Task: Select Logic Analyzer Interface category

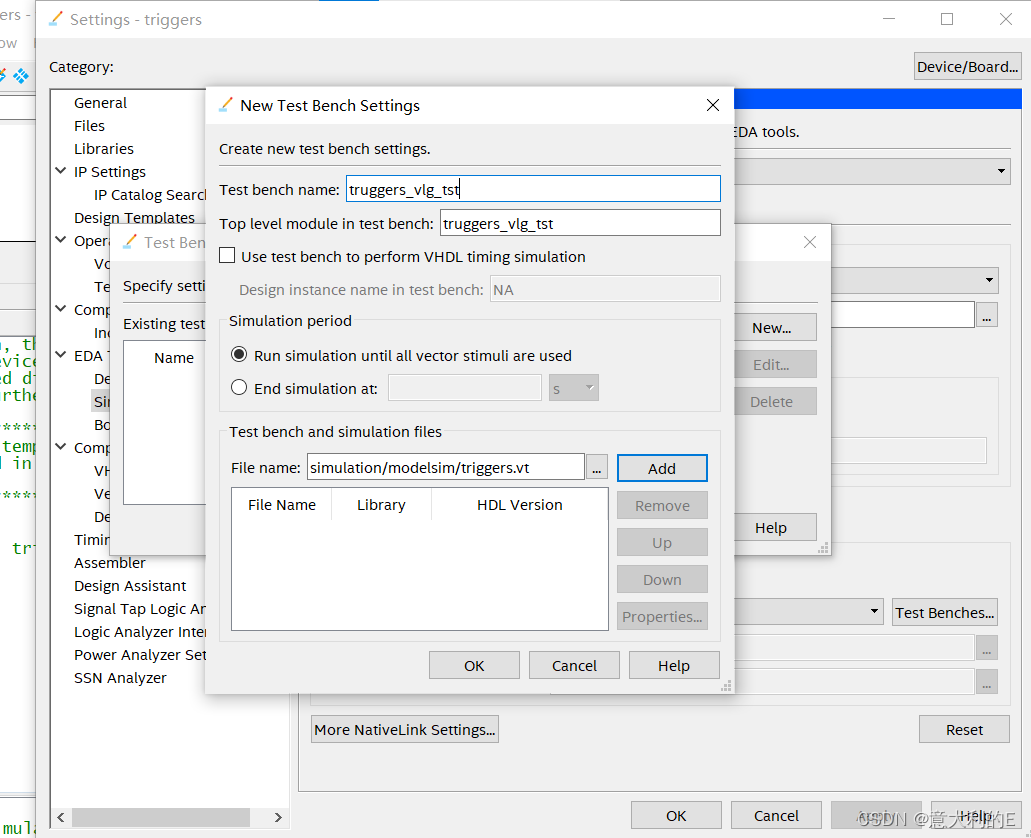Action: coord(139,632)
